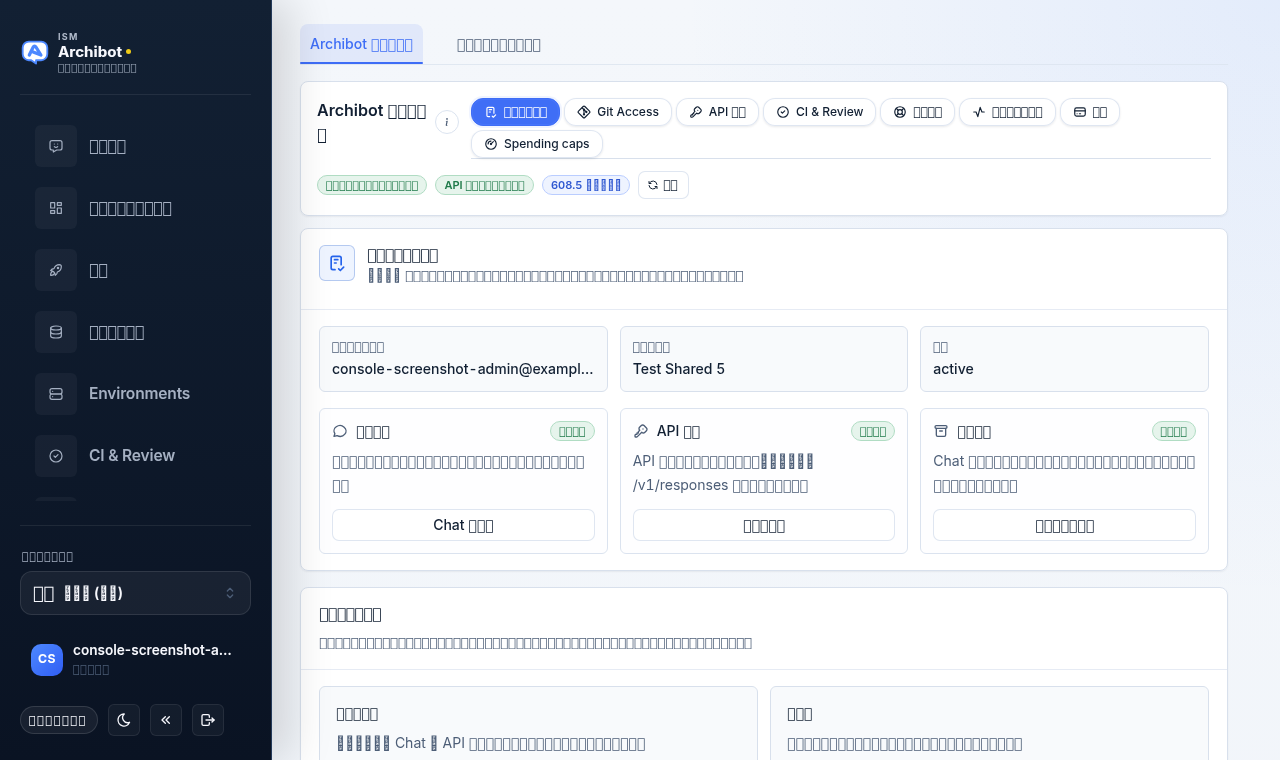The image size is (1280, 760).
Task: Select the credit card icon pill tab
Action: tap(1090, 112)
